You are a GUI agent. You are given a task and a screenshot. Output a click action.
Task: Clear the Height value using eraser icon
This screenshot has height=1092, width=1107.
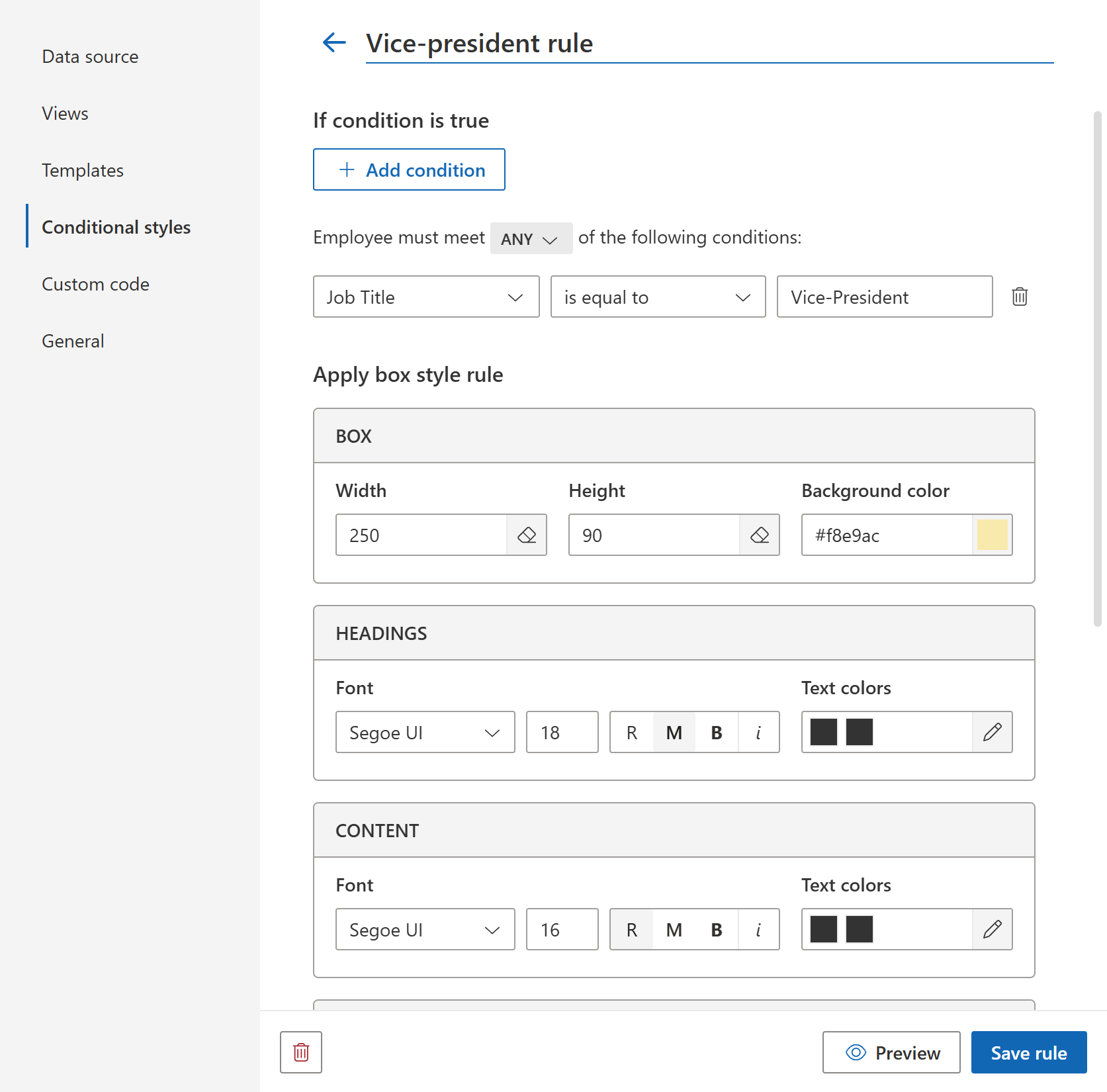760,535
